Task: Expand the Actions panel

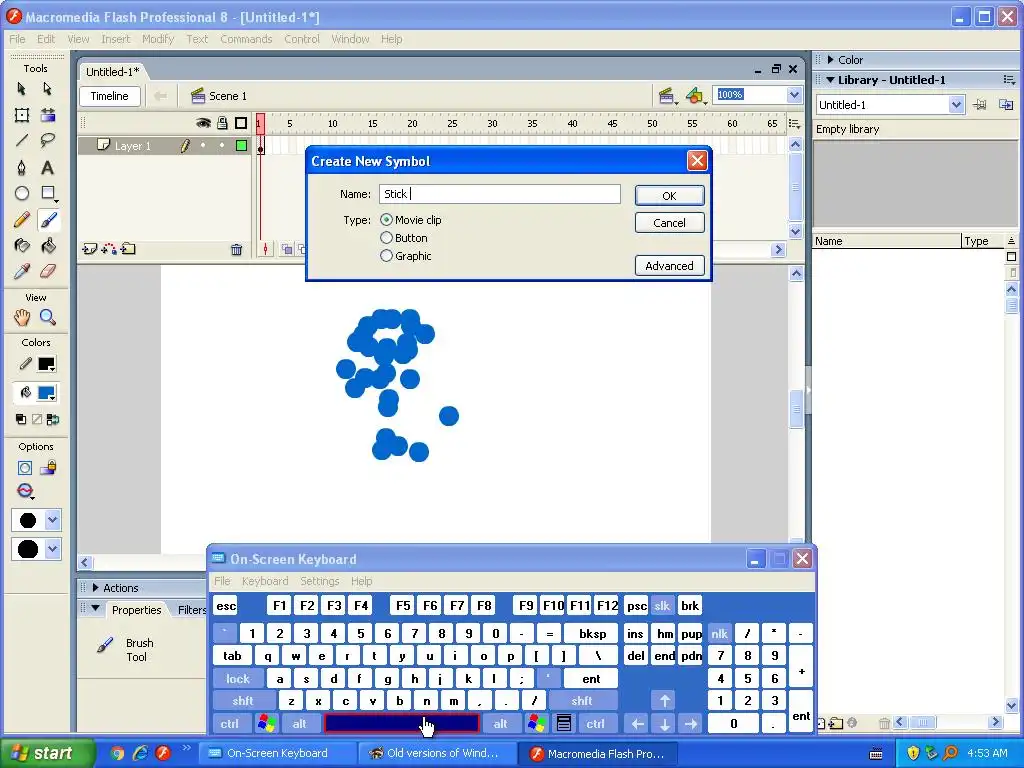Action: coord(95,588)
